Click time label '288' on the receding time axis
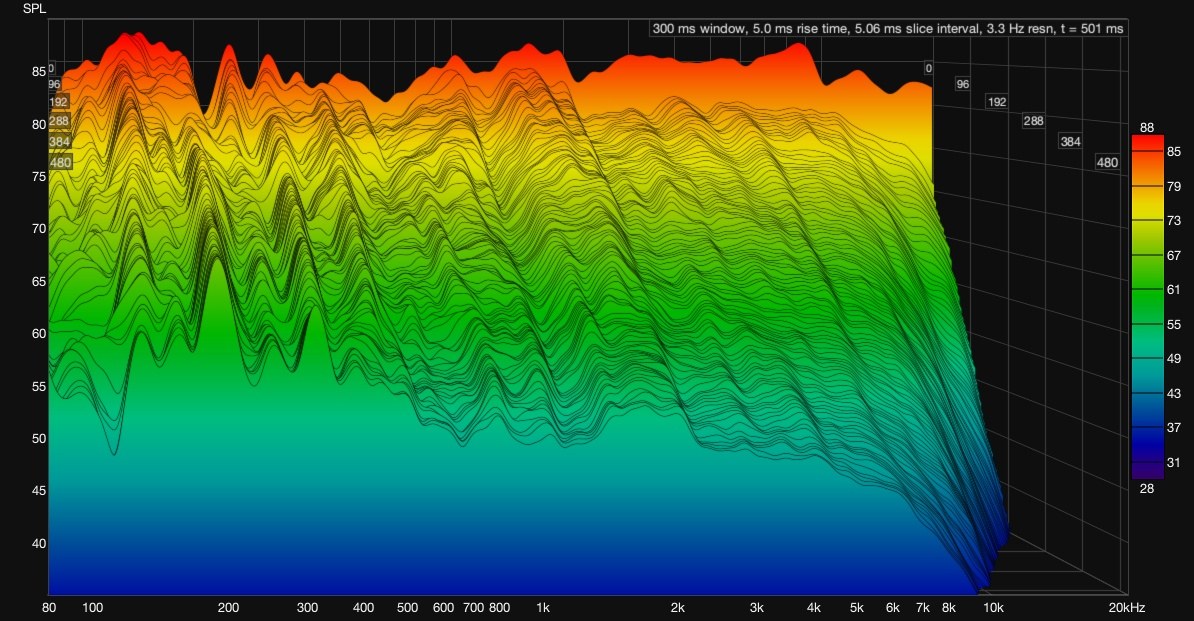This screenshot has height=621, width=1194. point(1033,121)
